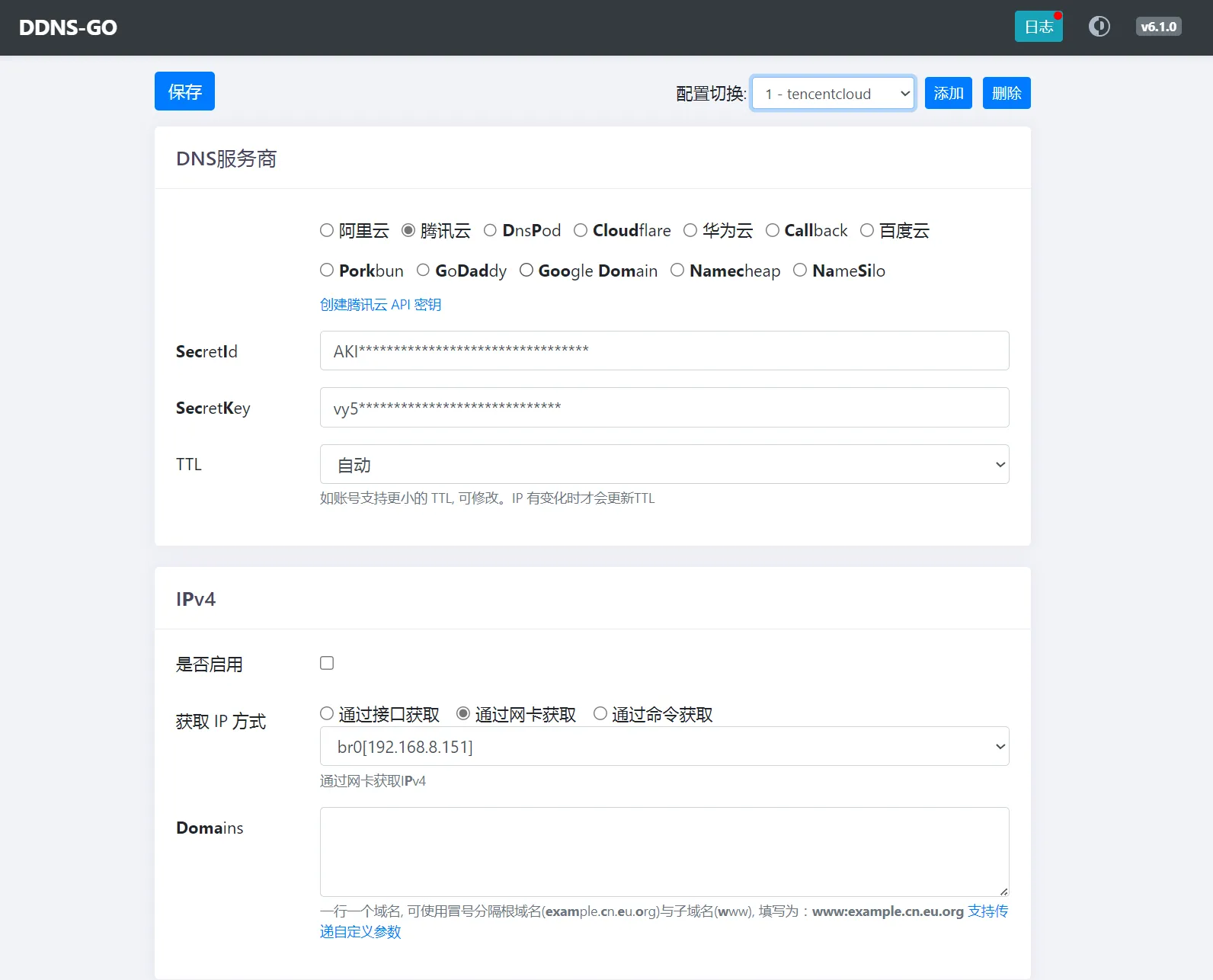Click the Domains textarea resize handle
Viewport: 1213px width, 980px height.
1003,891
